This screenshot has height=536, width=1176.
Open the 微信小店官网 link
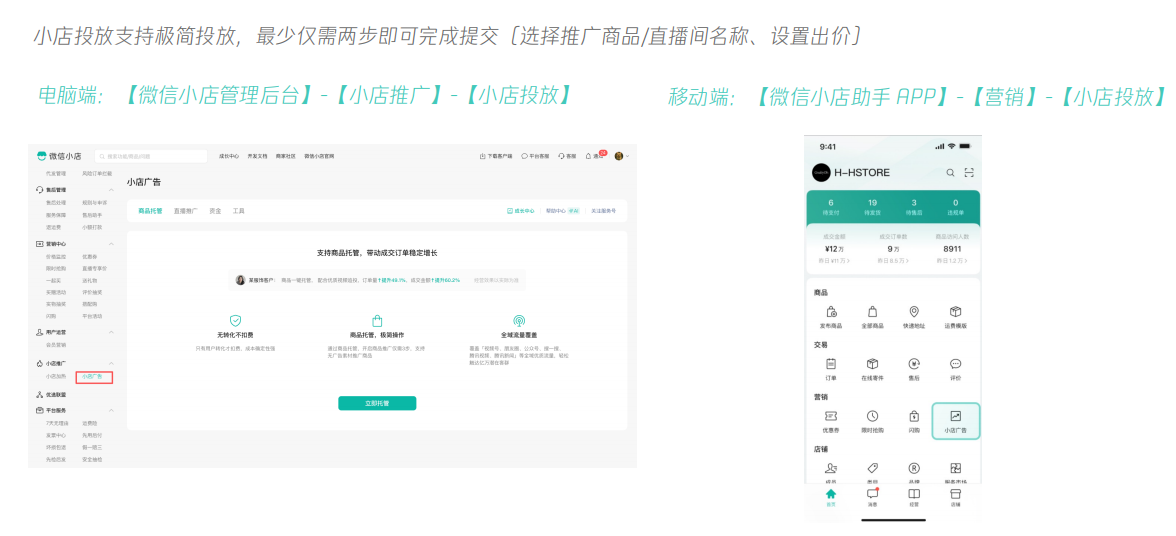(320, 156)
